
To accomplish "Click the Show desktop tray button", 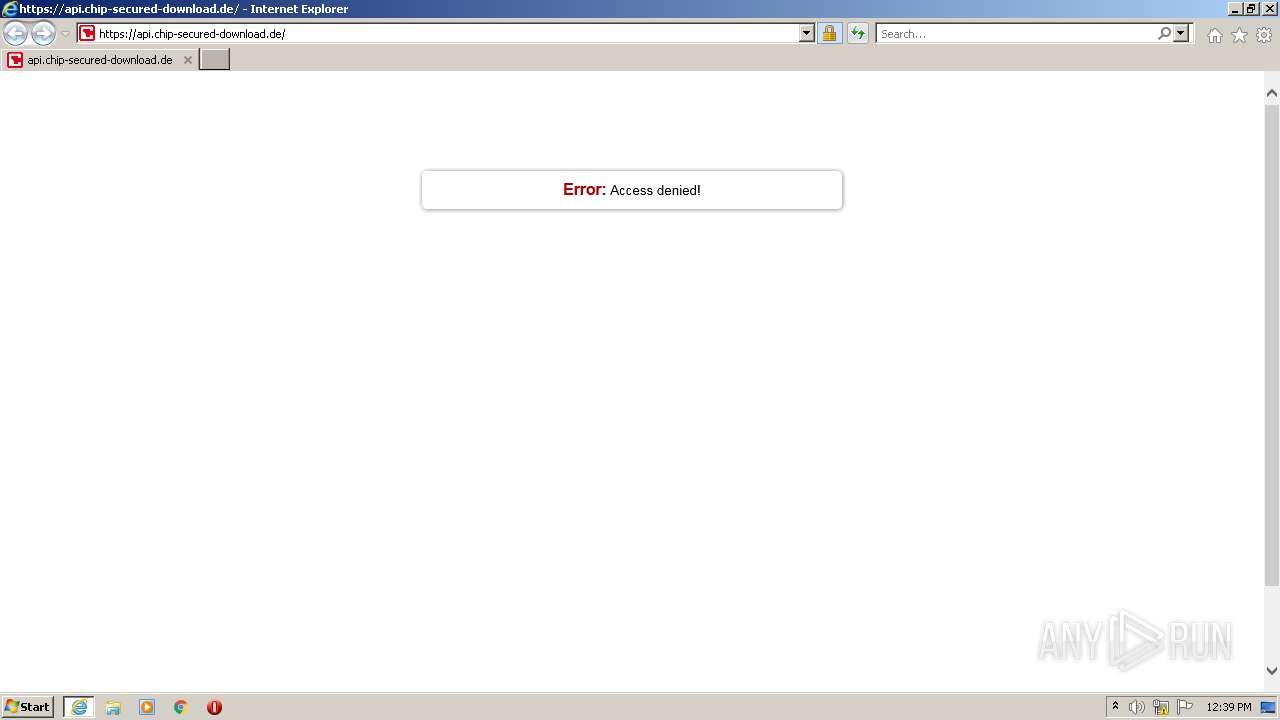I will click(1269, 707).
